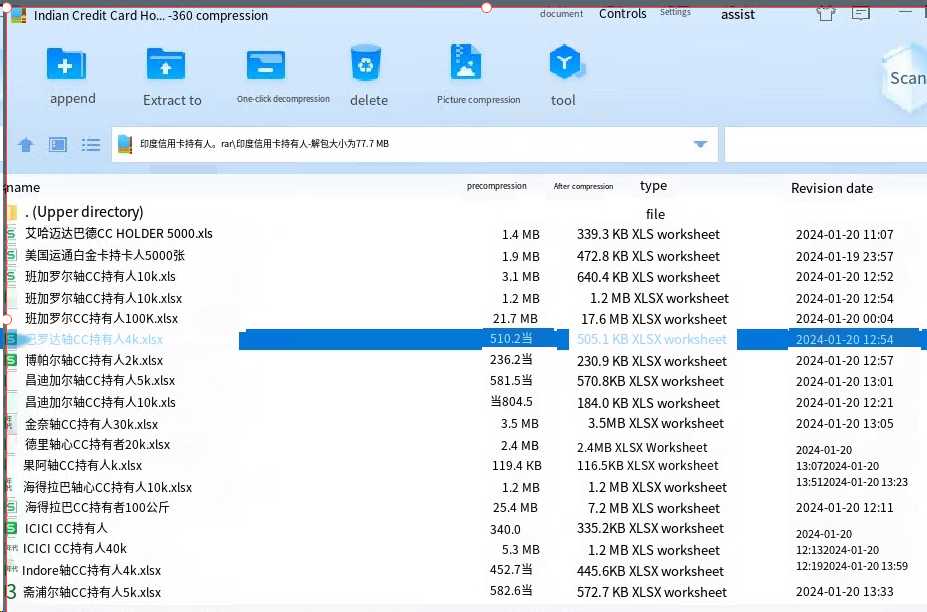Image resolution: width=927 pixels, height=612 pixels.
Task: Select file ICICI CC持有人40k
Action: [x=74, y=549]
